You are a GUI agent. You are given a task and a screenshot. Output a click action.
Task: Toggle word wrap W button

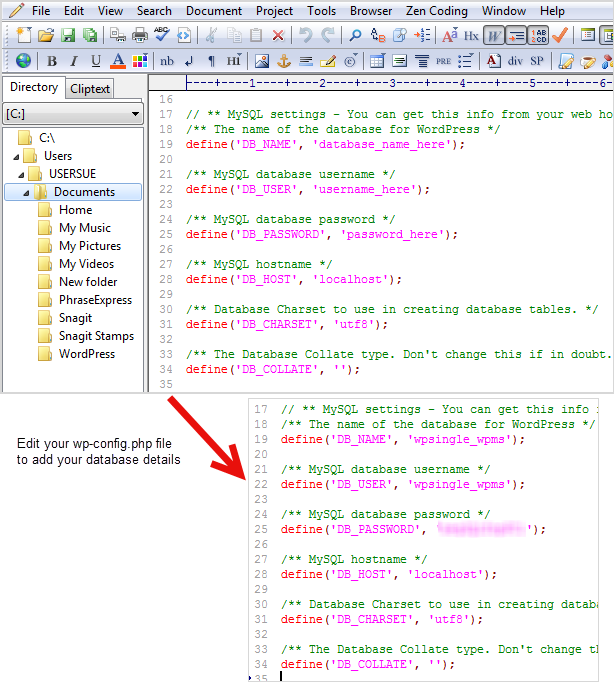tap(494, 35)
